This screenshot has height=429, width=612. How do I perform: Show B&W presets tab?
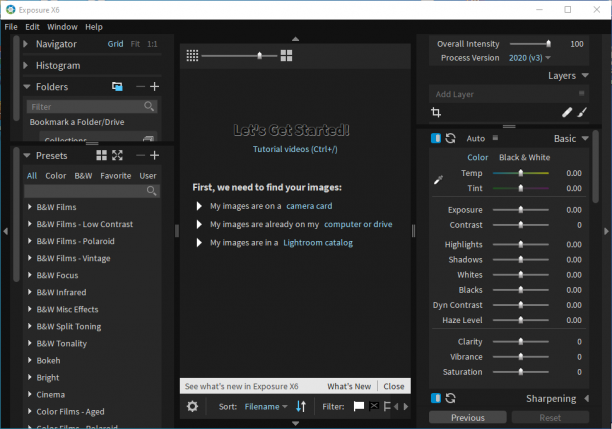click(84, 176)
